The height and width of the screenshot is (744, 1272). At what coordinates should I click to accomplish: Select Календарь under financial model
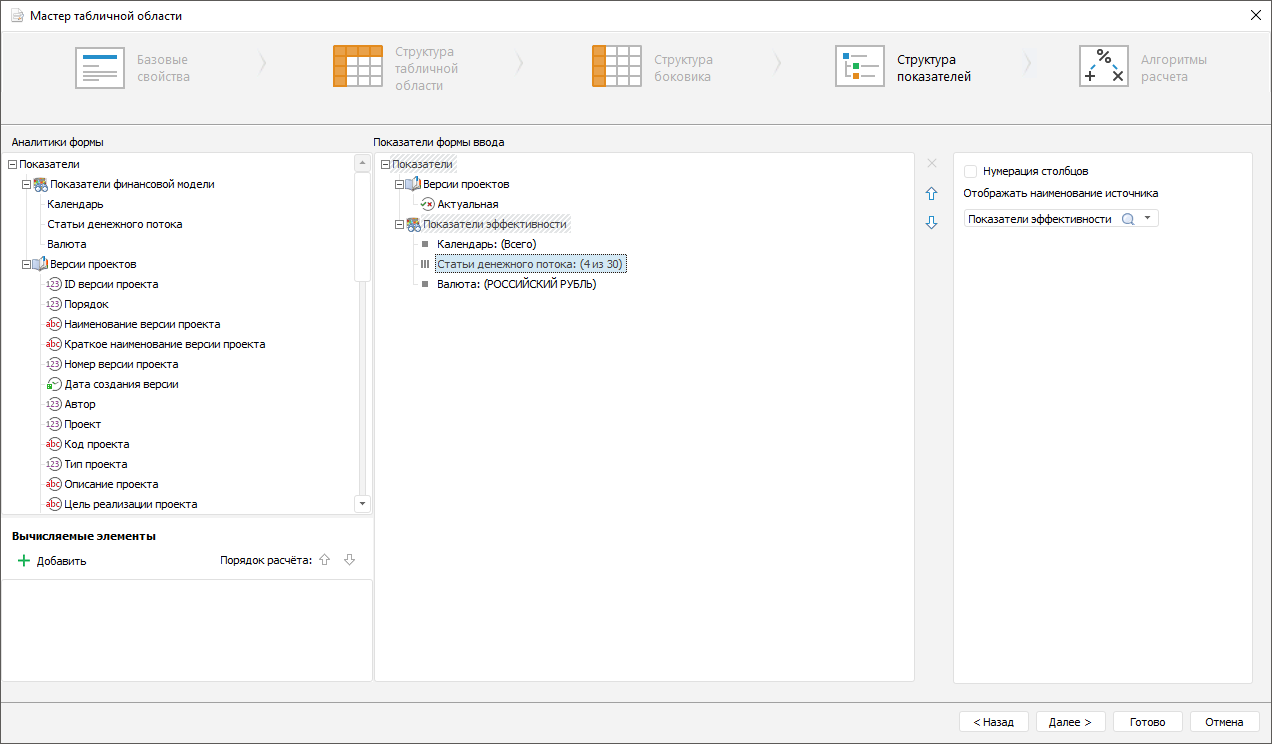[75, 204]
